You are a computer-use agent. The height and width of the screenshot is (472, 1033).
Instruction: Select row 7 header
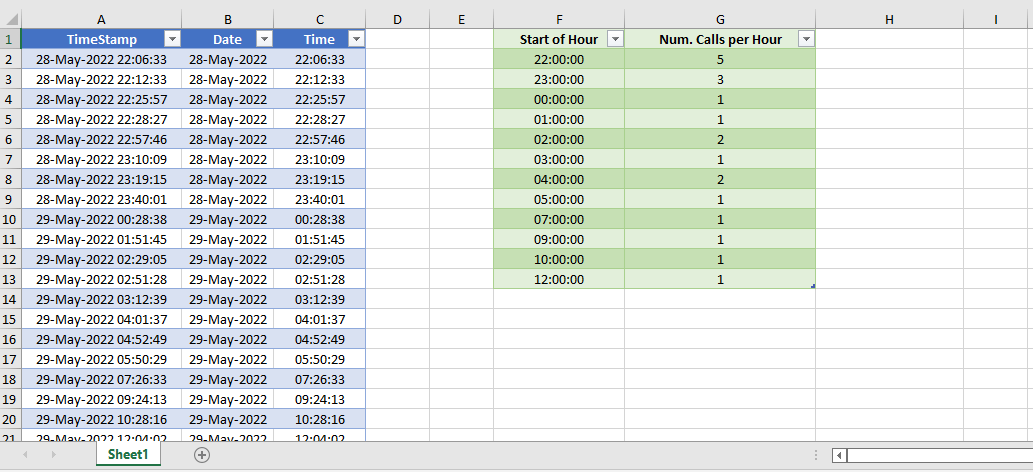pyautogui.click(x=11, y=160)
